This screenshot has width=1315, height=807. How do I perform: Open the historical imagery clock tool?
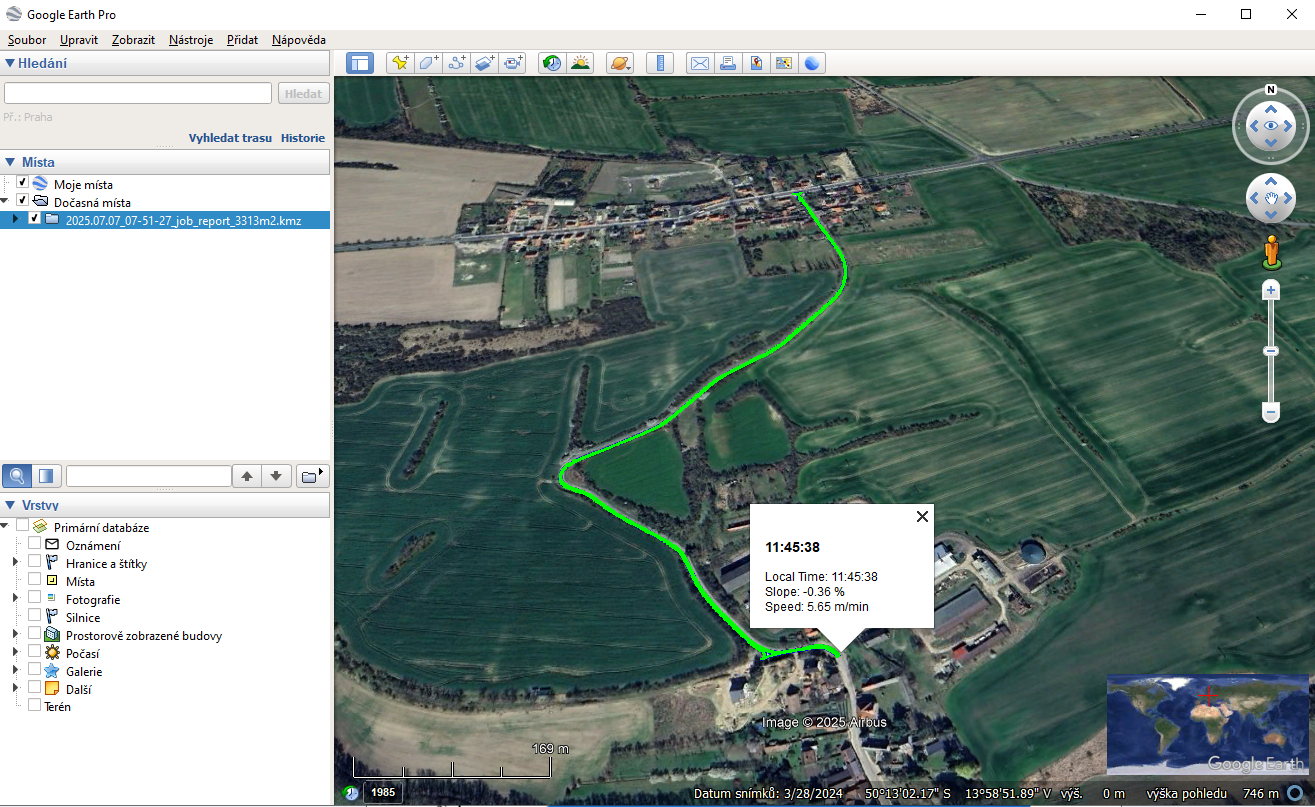[552, 63]
